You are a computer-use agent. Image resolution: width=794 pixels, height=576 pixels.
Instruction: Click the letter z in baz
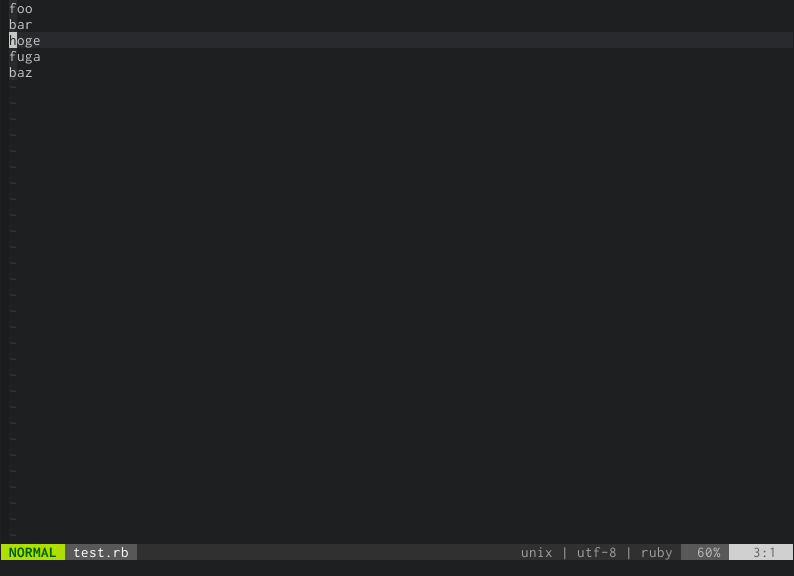29,73
